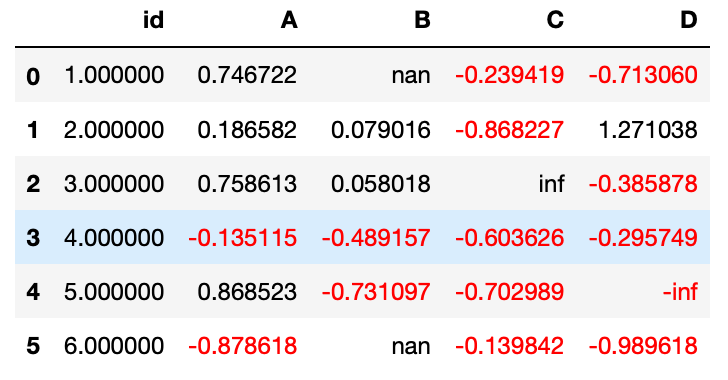The height and width of the screenshot is (380, 728).
Task: Click cell value 0.758613
Action: click(247, 183)
